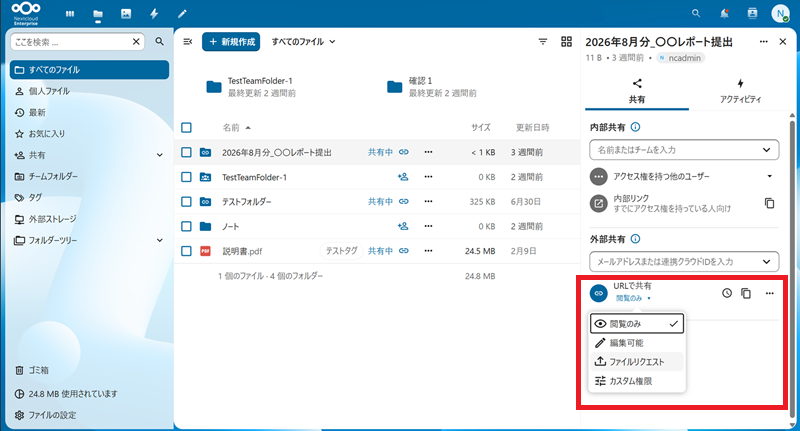Open the Activity lightning icon in top bar

pyautogui.click(x=154, y=14)
